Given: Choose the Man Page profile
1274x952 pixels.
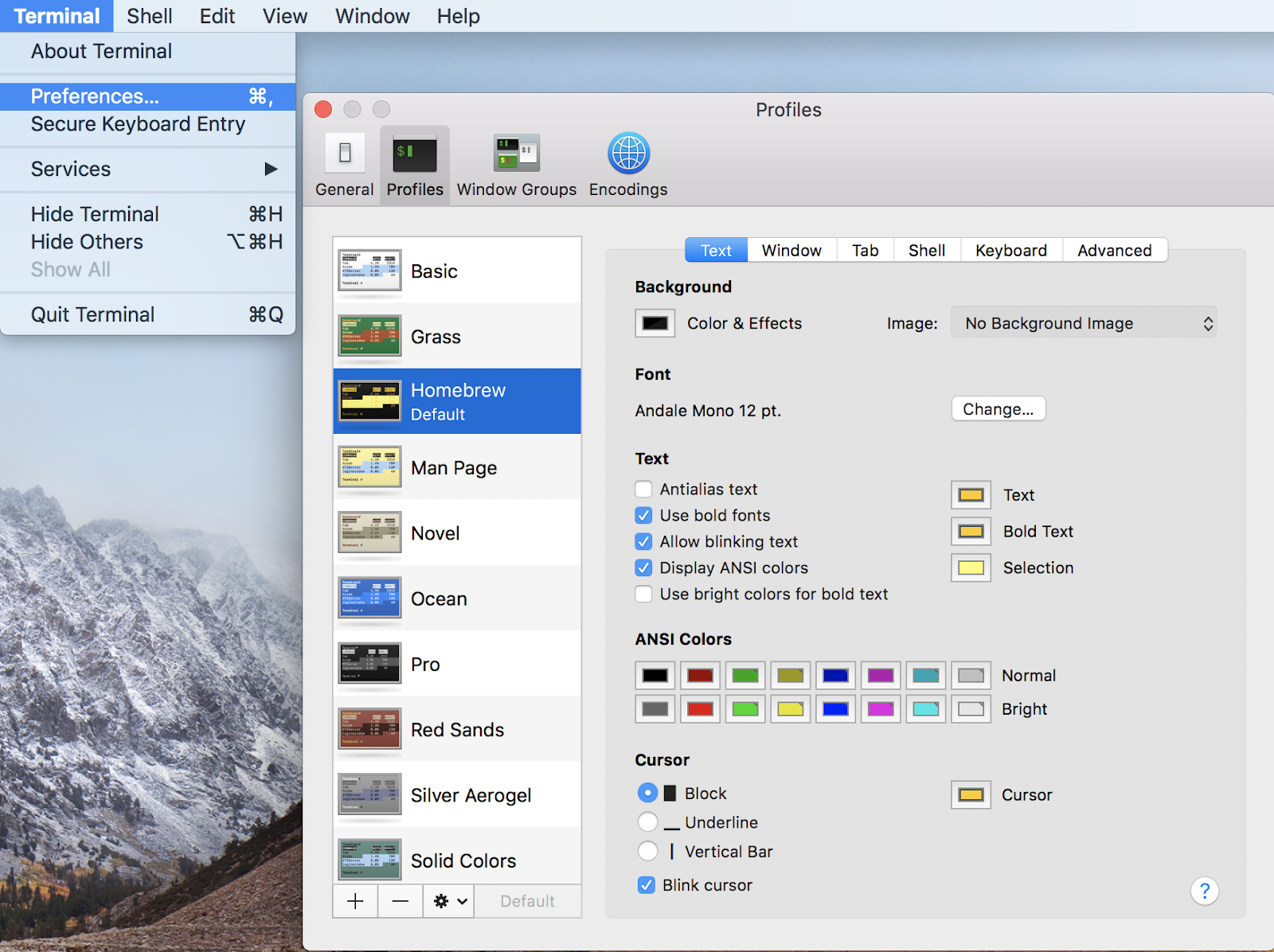Looking at the screenshot, I should point(457,467).
